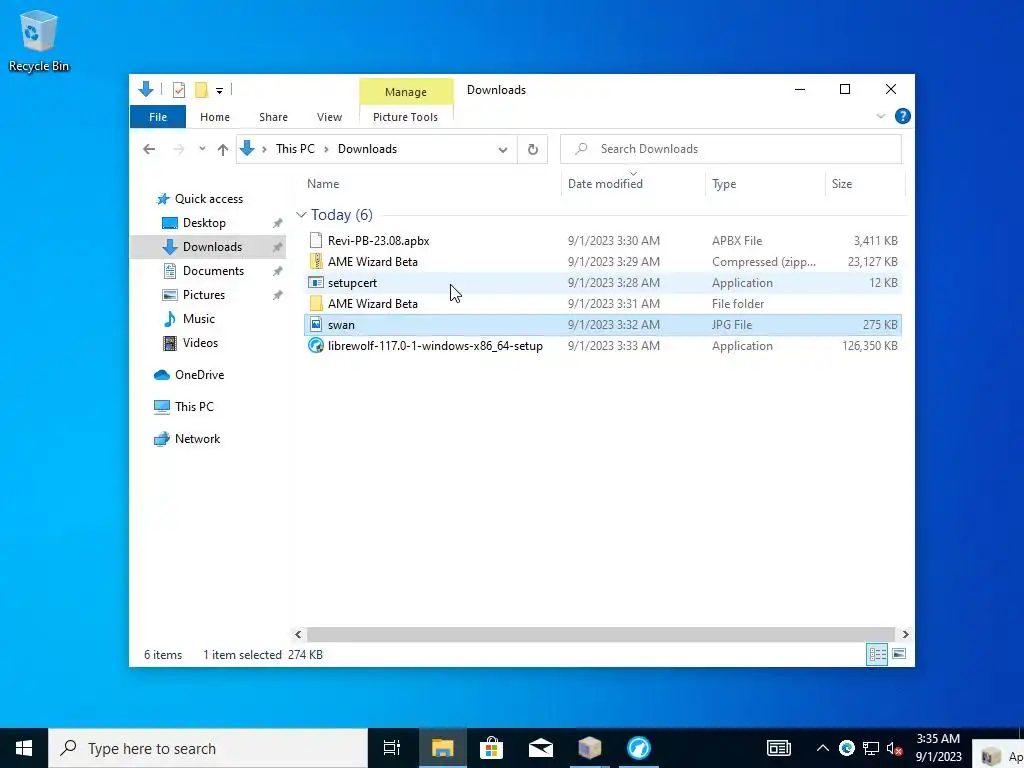Open Quick access in navigation pane
This screenshot has width=1024, height=768.
pyautogui.click(x=208, y=199)
